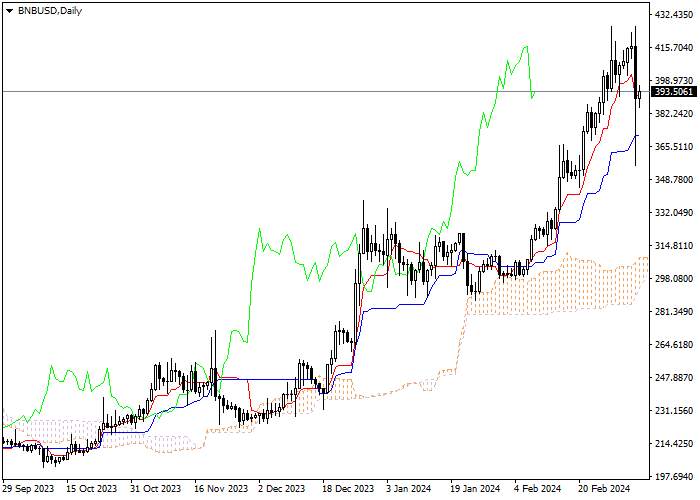Select date label 29 Sep 2023

[28, 489]
